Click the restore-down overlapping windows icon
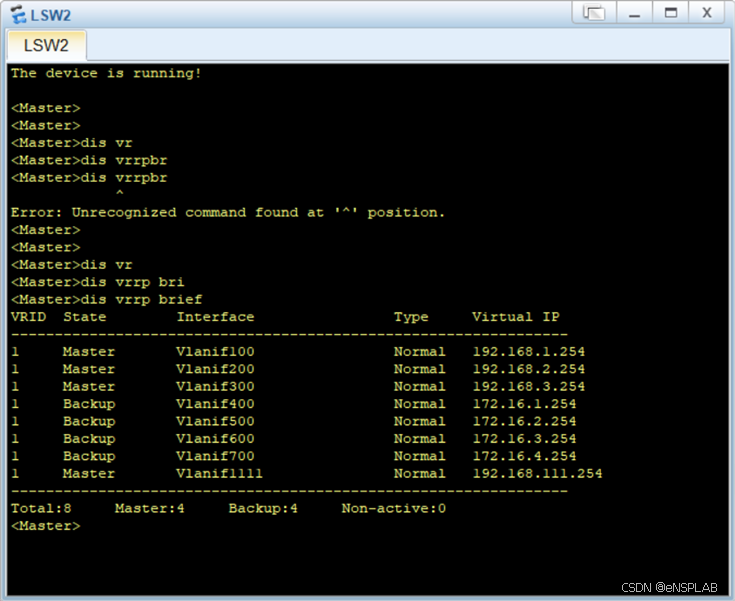The image size is (735, 601). 594,12
